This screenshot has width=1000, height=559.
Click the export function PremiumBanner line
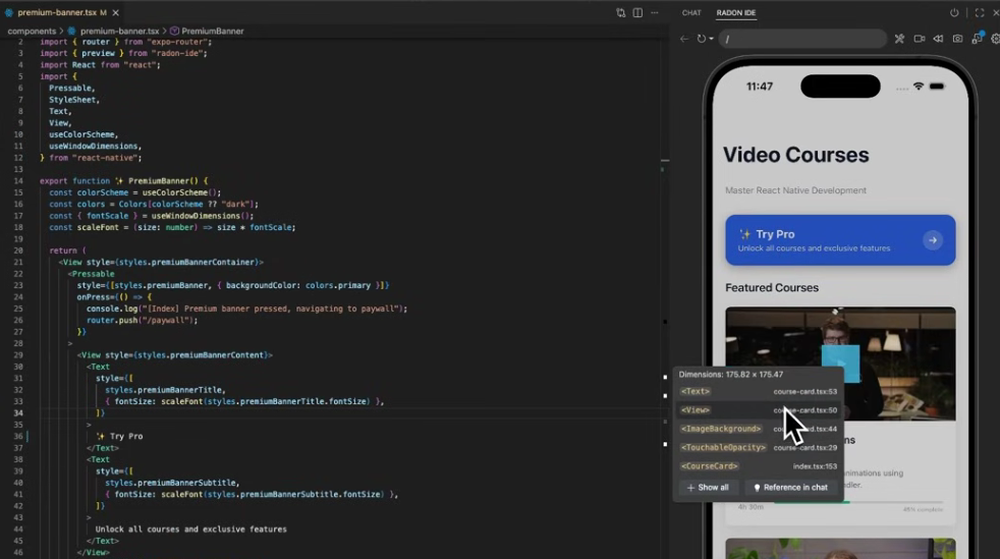124,181
